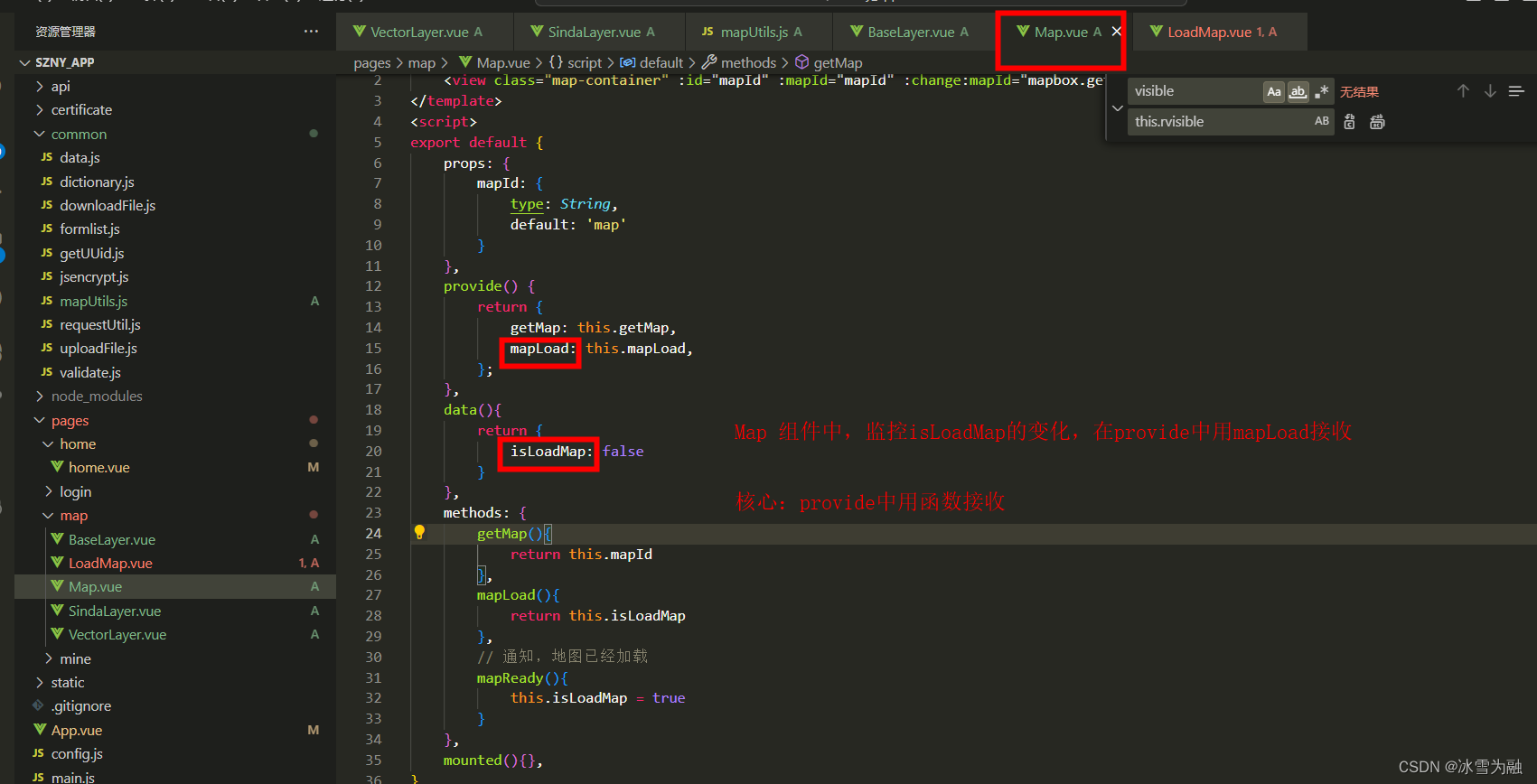Click 'script' in the breadcrumb
The height and width of the screenshot is (784, 1537).
(x=585, y=63)
